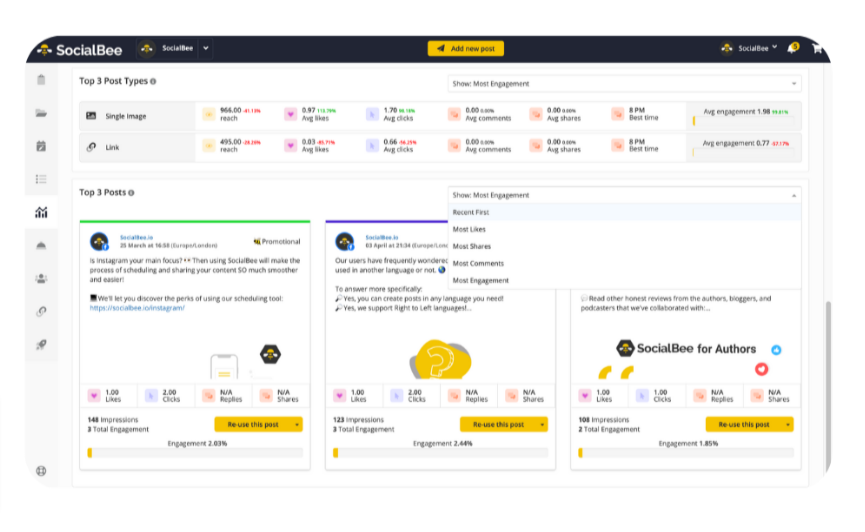This screenshot has width=865, height=532.
Task: Select Most Engagement option in list
Action: [x=624, y=281]
